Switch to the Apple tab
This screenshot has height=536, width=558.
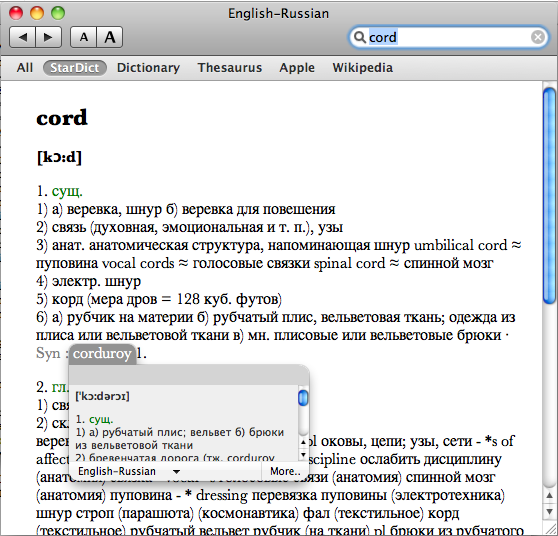297,68
